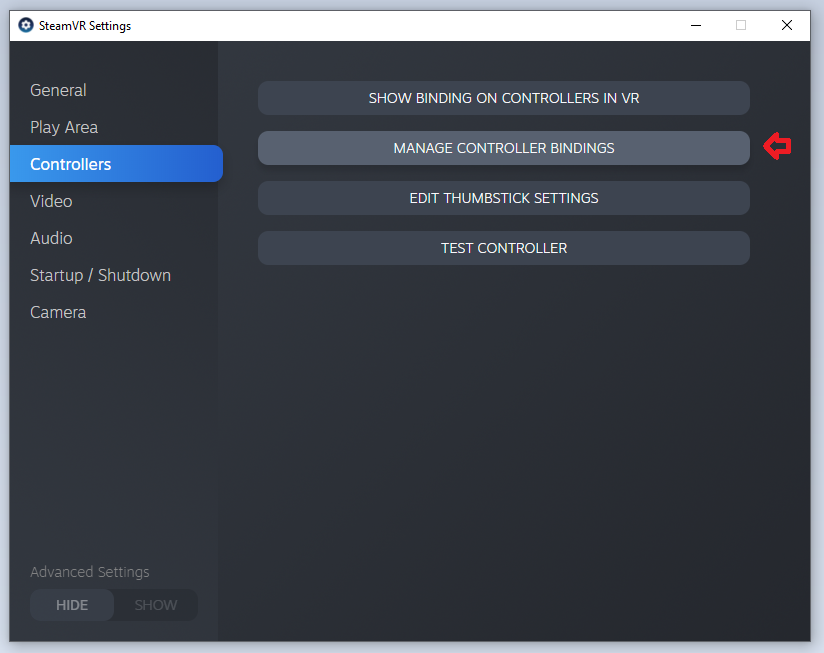Set Advanced Settings to Show
This screenshot has width=824, height=653.
click(x=156, y=605)
